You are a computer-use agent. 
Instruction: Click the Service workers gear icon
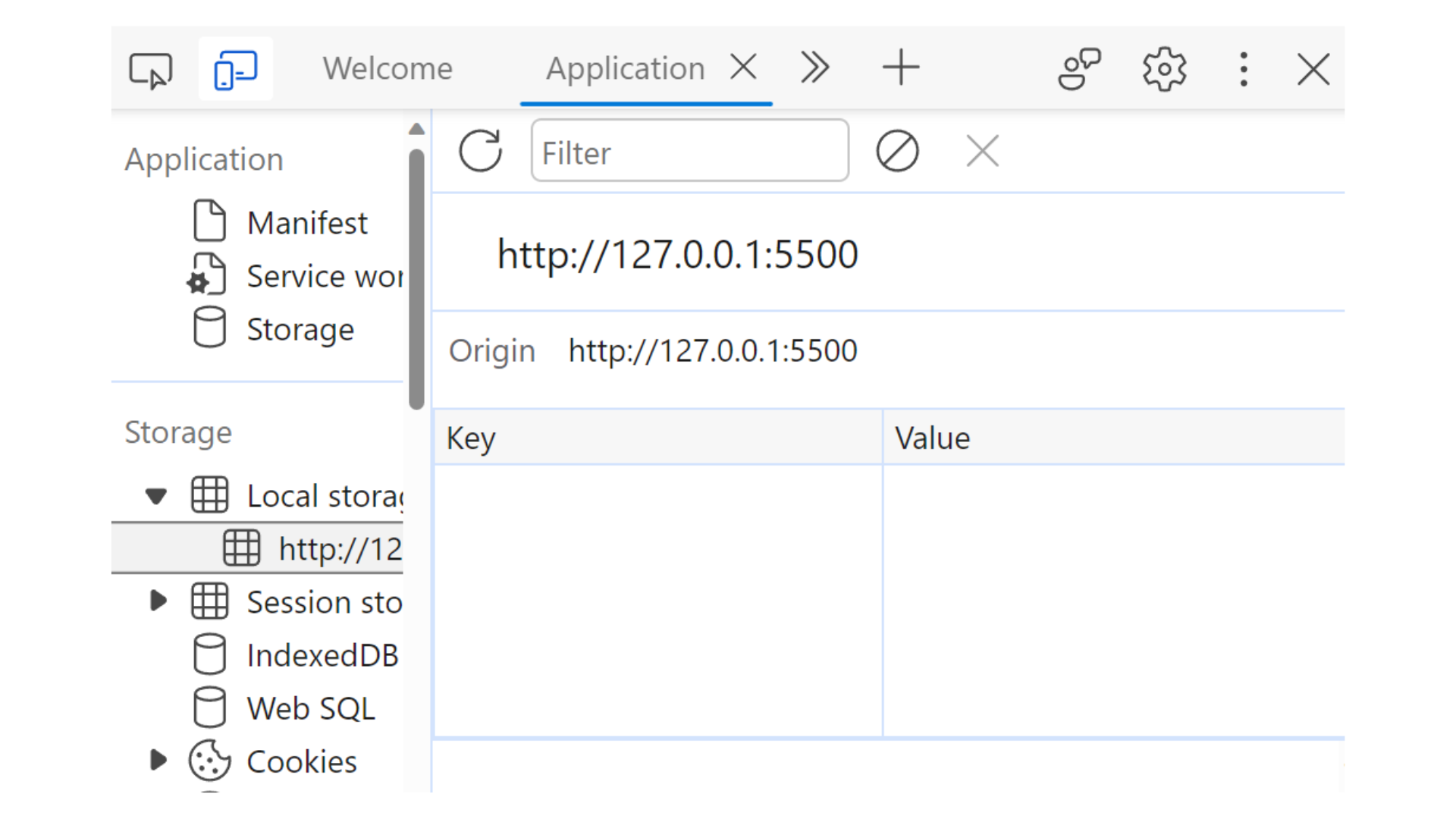tap(206, 275)
